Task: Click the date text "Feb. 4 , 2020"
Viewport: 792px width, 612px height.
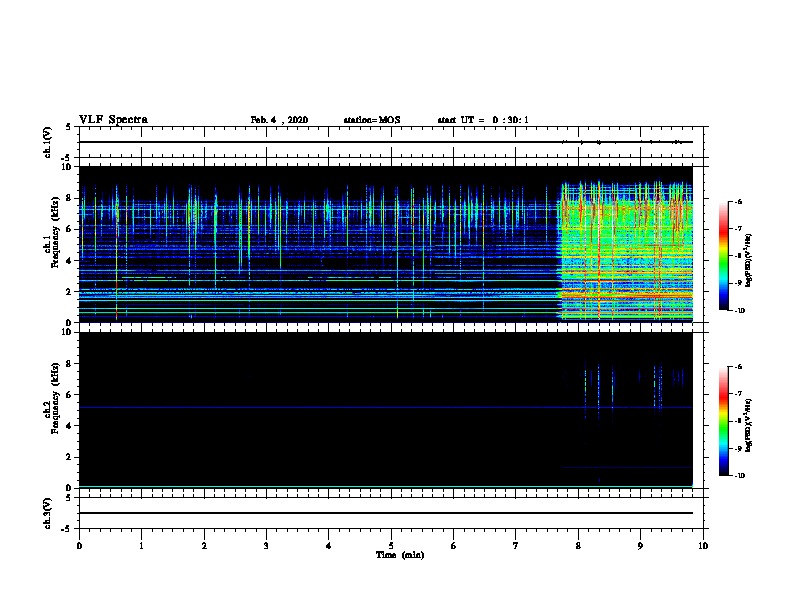Action: 279,120
